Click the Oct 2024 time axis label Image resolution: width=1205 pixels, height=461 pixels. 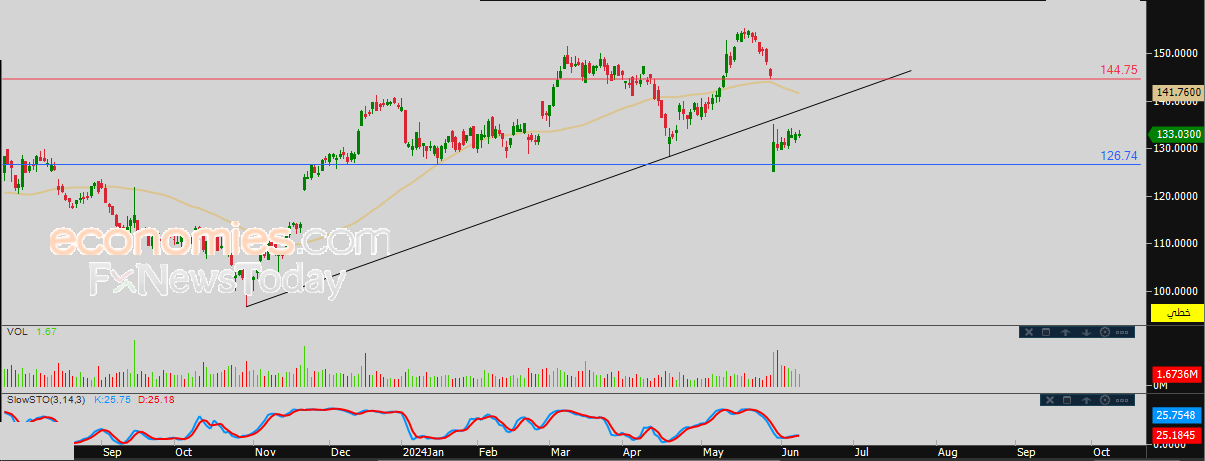pyautogui.click(x=1101, y=452)
